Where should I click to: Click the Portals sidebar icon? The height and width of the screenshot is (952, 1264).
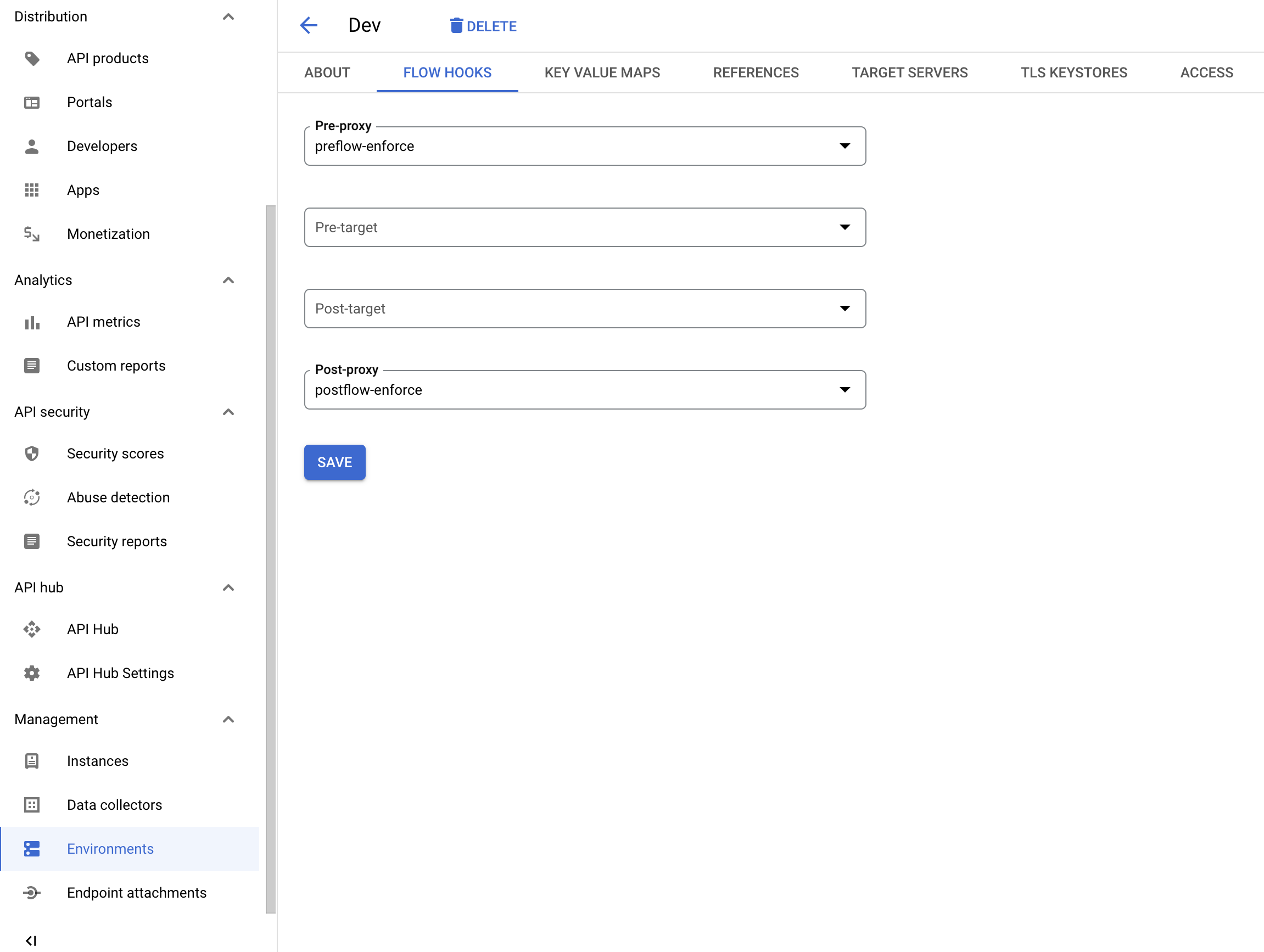(x=32, y=102)
